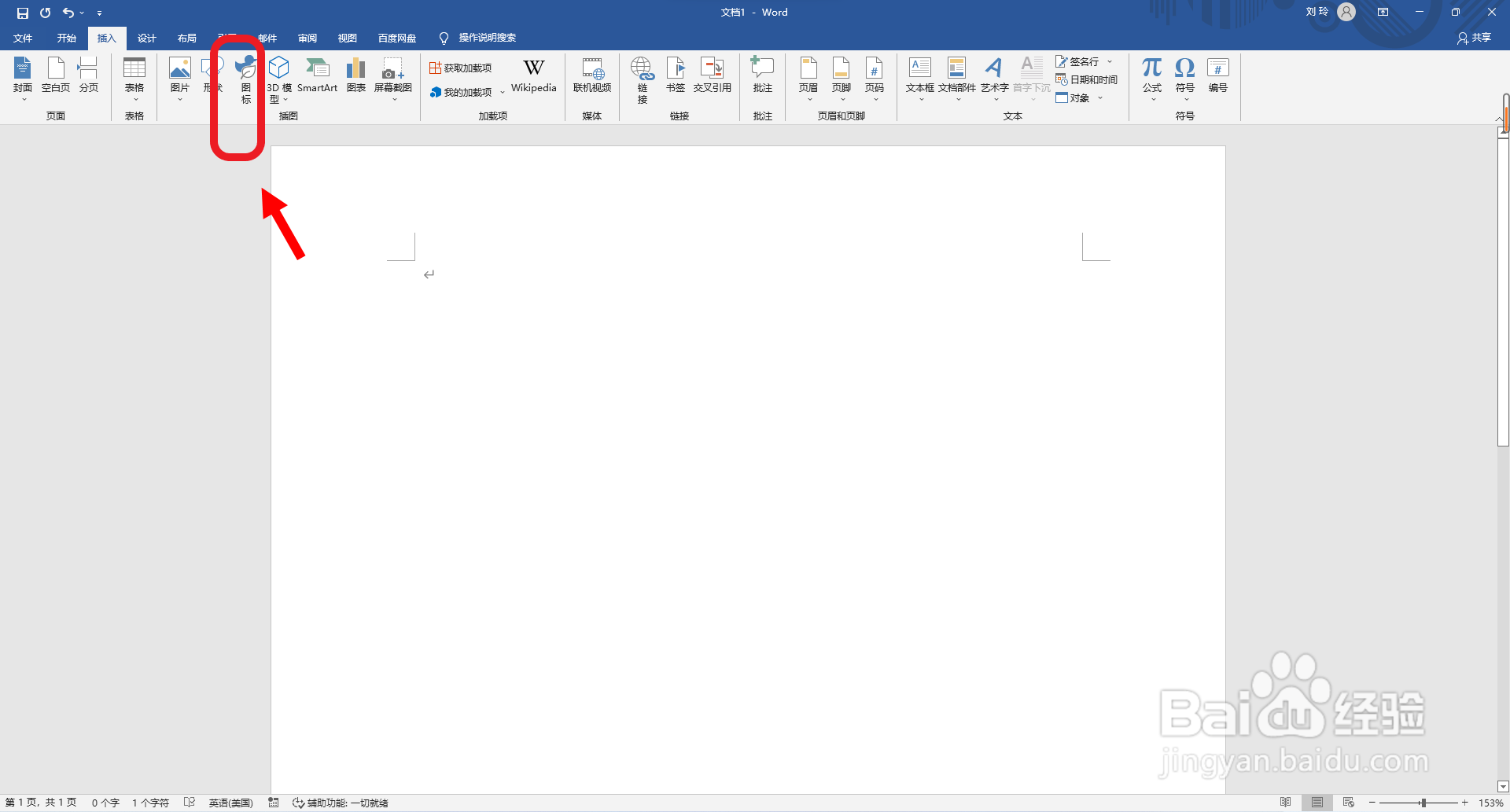Open the File (文件) tab
1510x812 pixels.
tap(23, 38)
